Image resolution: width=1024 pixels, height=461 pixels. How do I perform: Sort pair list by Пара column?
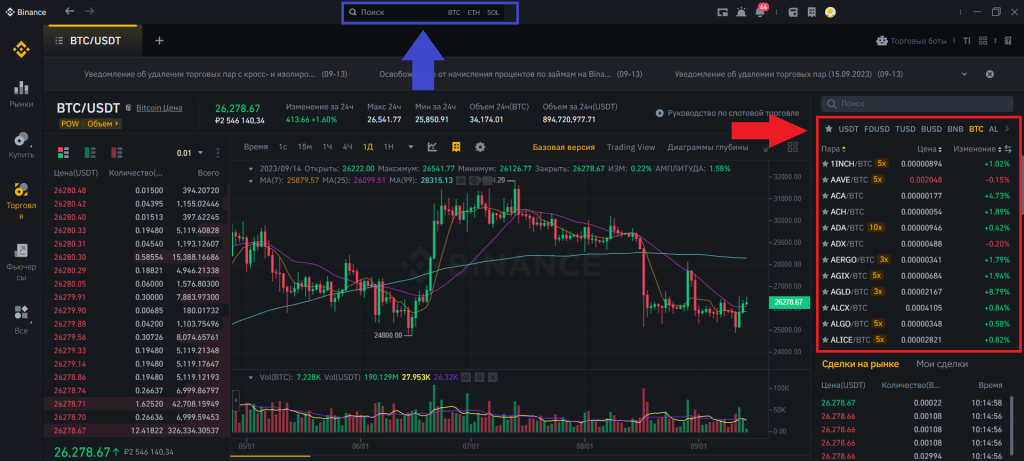[x=833, y=149]
